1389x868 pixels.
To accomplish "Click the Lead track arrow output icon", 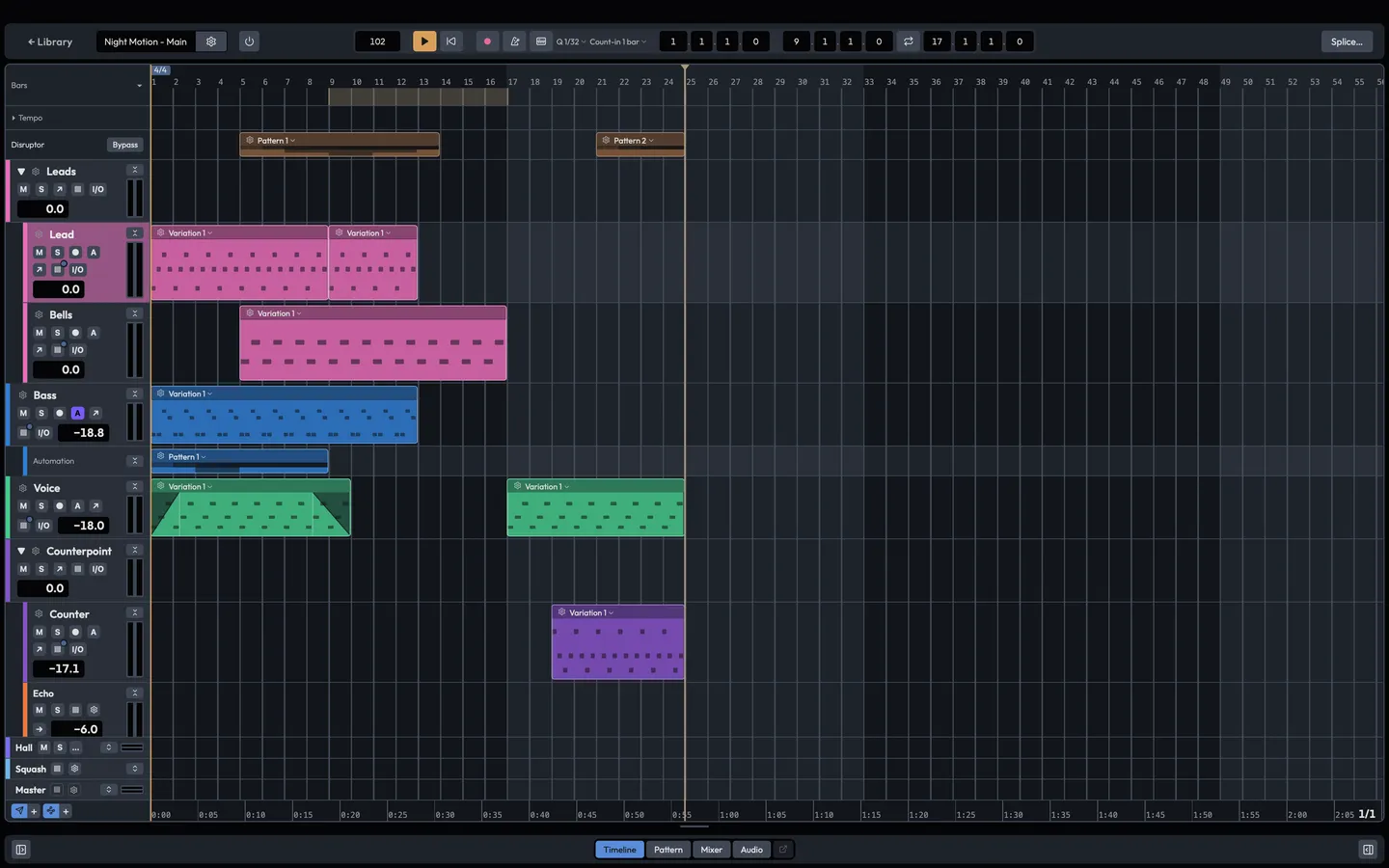I will pyautogui.click(x=39, y=270).
